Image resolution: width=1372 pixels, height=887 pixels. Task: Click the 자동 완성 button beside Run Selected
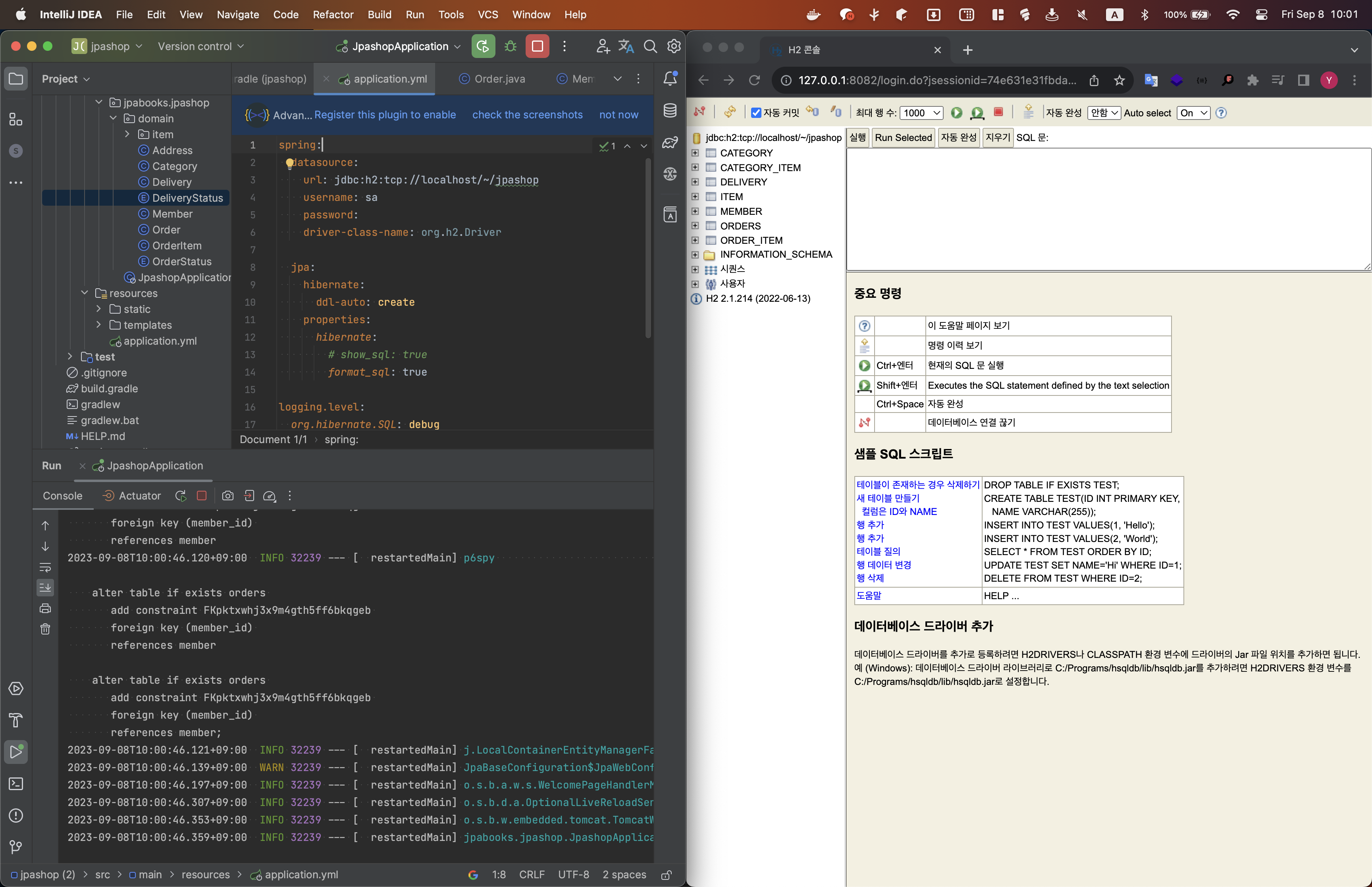(x=959, y=138)
